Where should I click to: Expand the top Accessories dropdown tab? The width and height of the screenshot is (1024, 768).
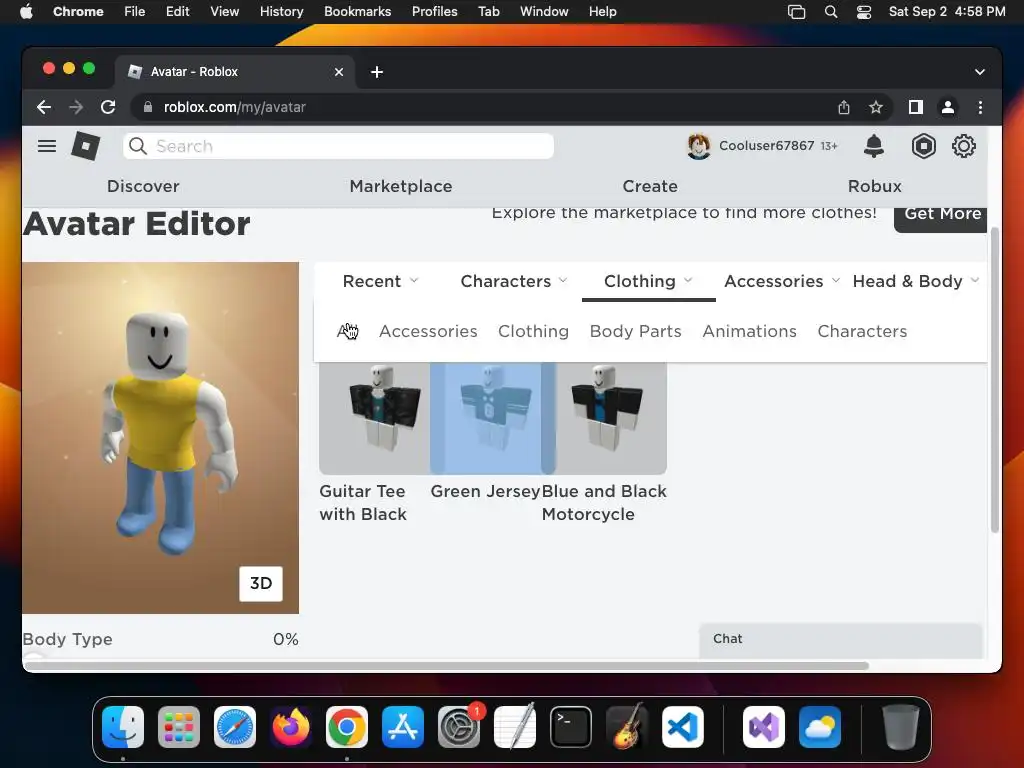pos(782,281)
